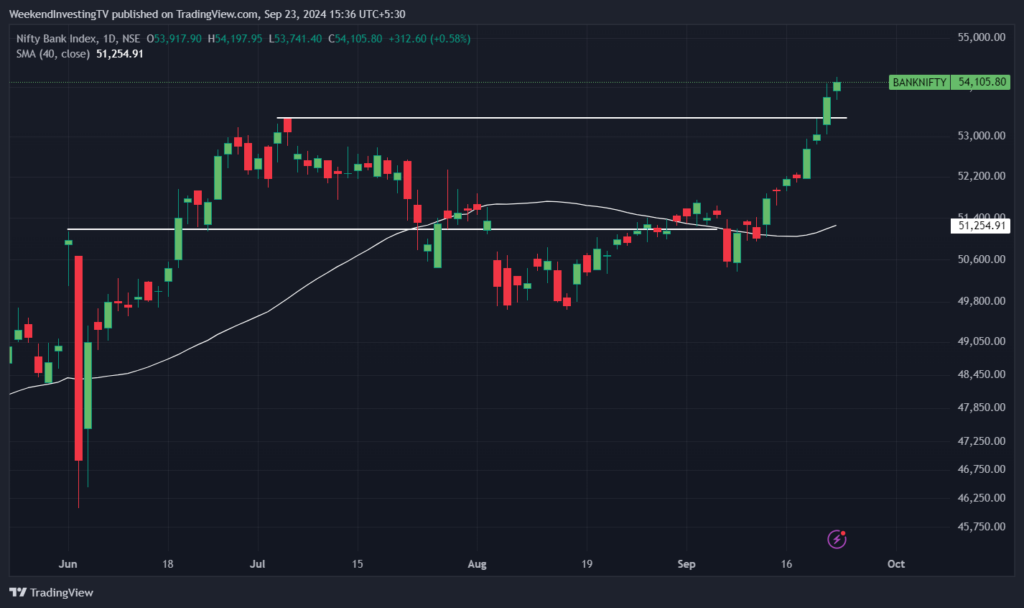Click the green BANKNIFTY symbol tag
This screenshot has height=608, width=1024.
pos(920,82)
